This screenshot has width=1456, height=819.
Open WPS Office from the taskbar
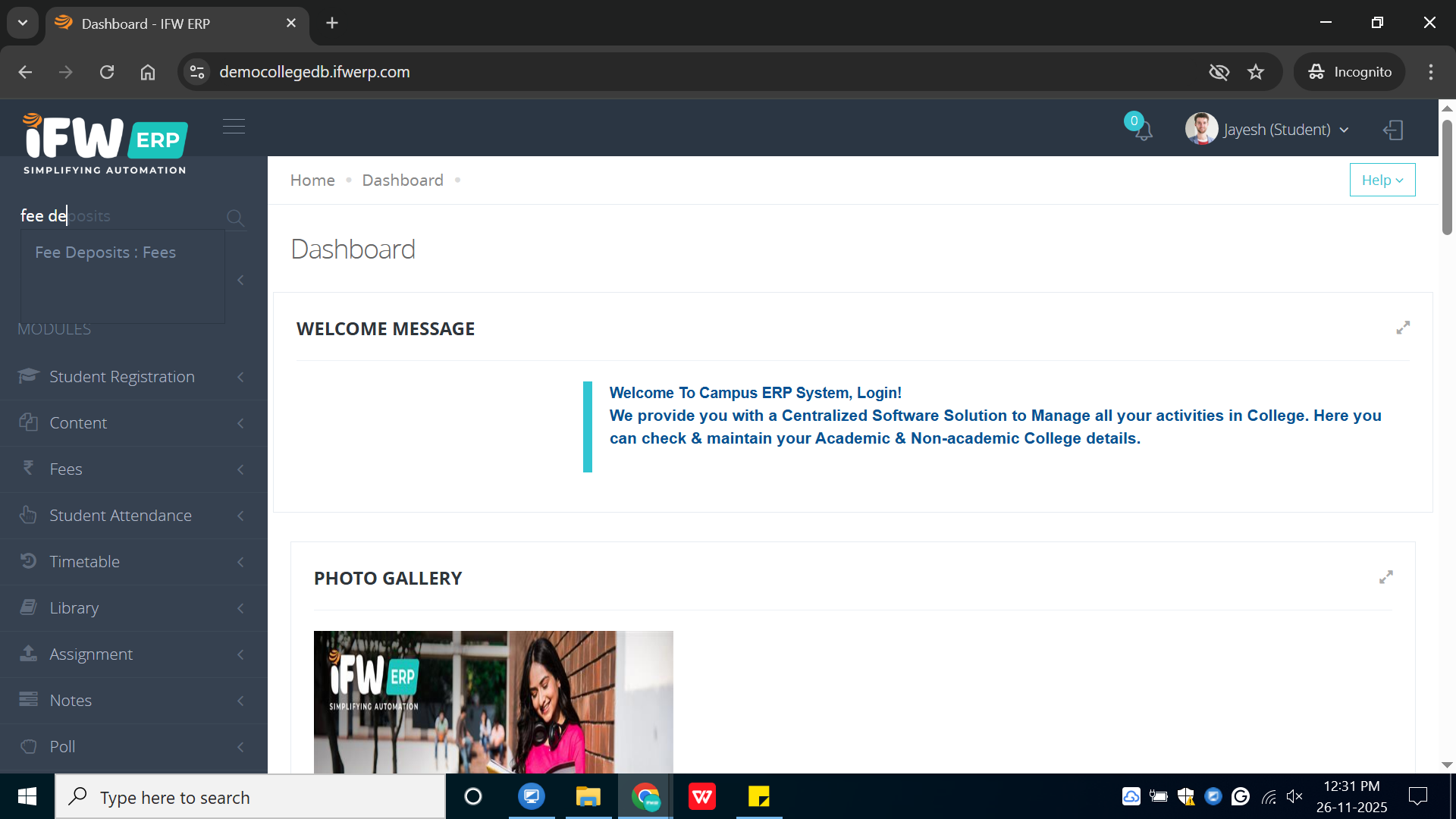click(x=702, y=797)
